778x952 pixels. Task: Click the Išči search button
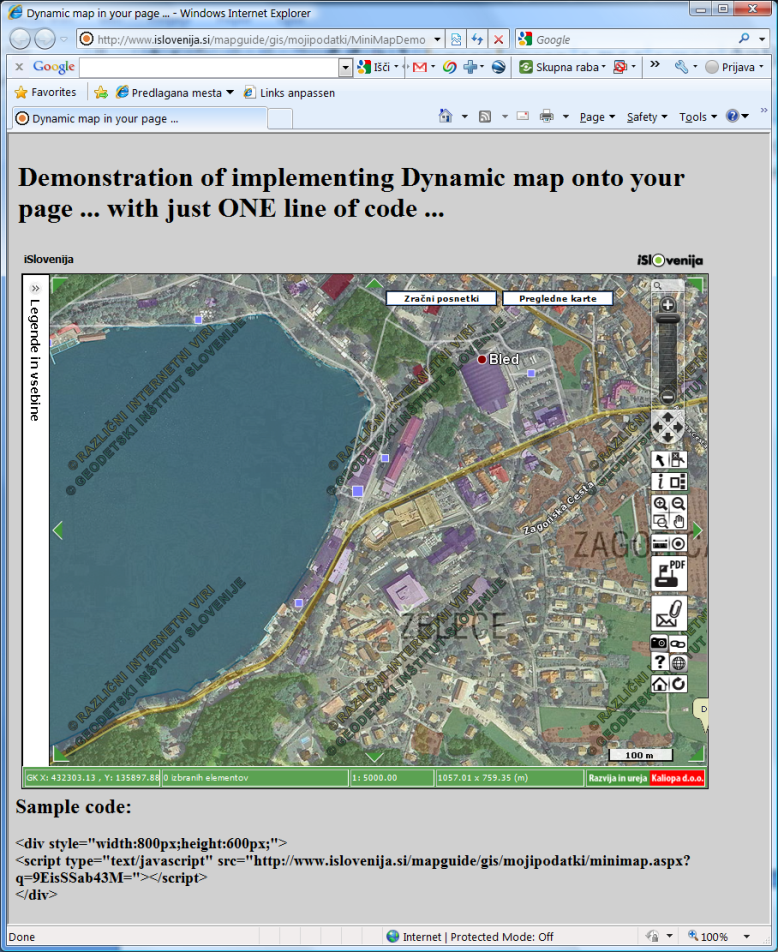tap(377, 67)
